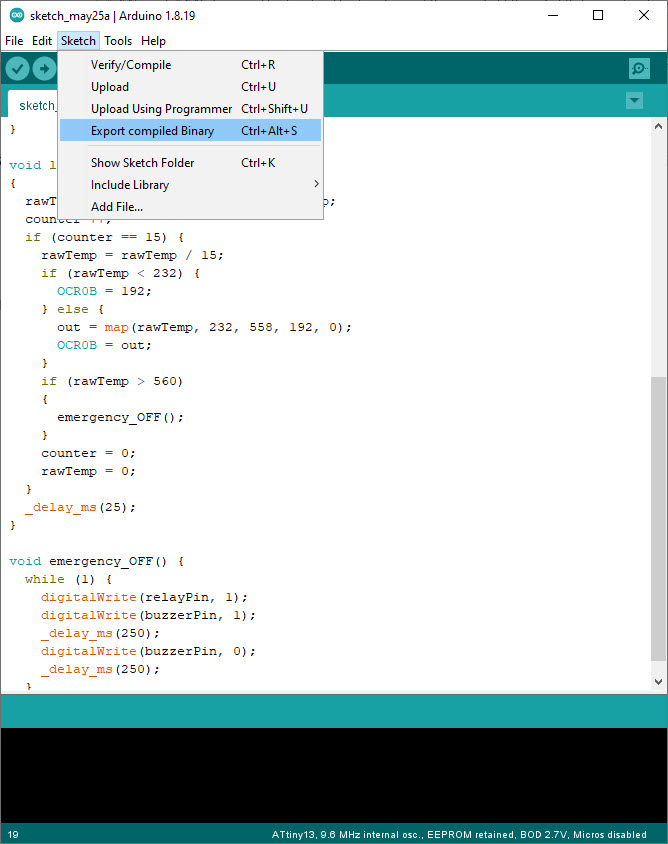Choose Show Sketch Folder

point(142,163)
